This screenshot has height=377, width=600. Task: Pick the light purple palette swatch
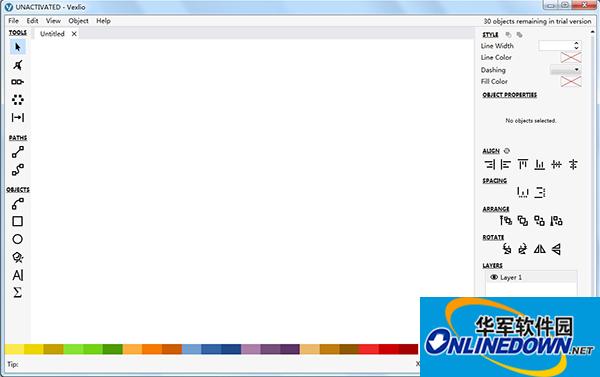point(251,349)
